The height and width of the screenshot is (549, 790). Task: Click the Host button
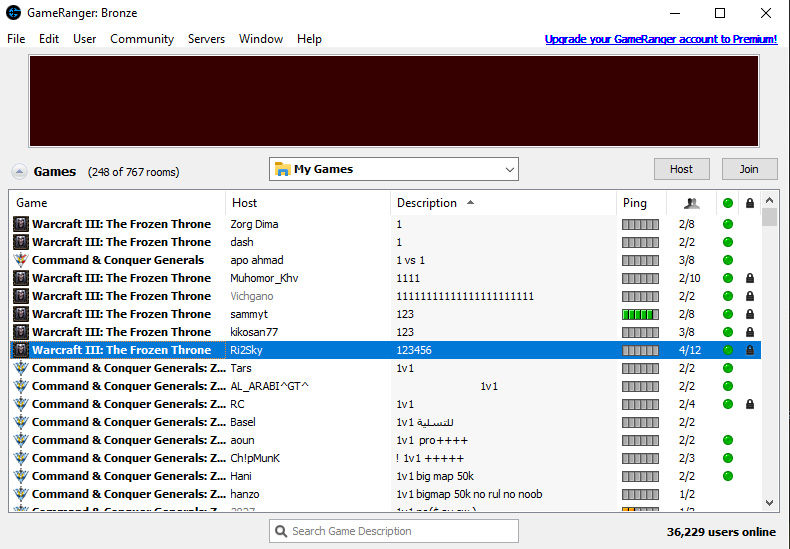click(682, 169)
